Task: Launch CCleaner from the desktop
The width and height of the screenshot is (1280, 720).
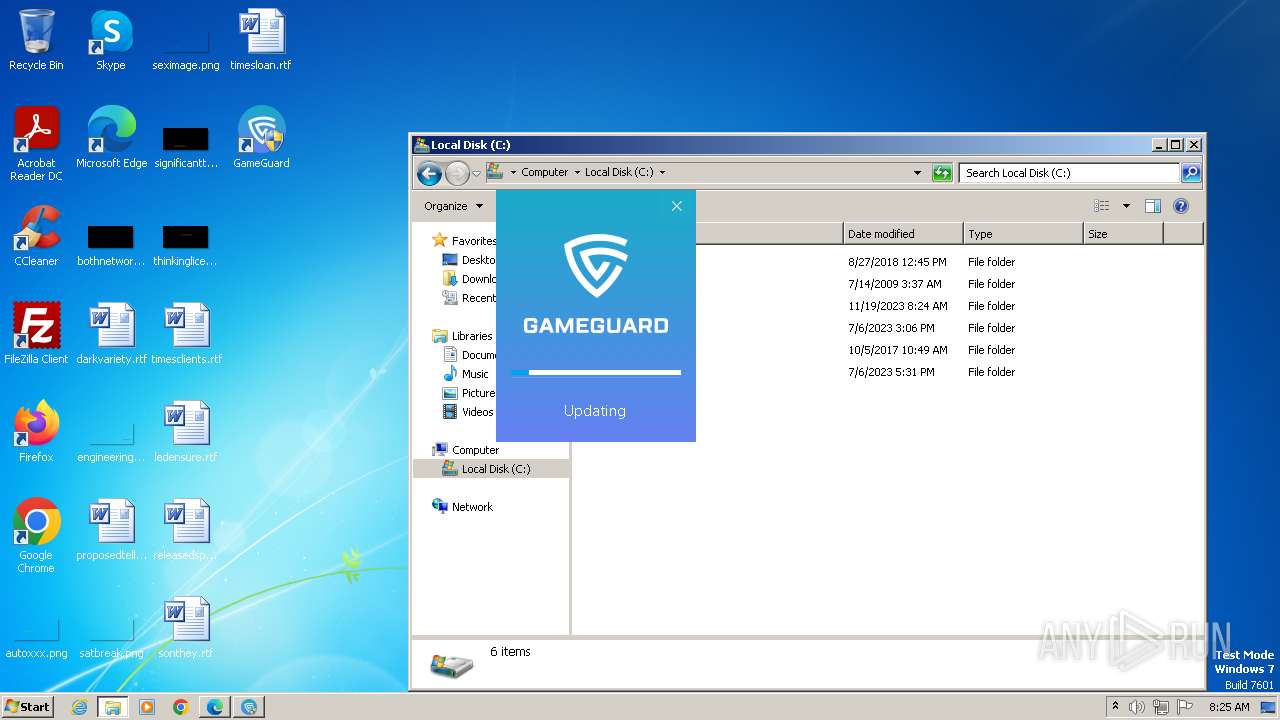Action: [x=36, y=236]
